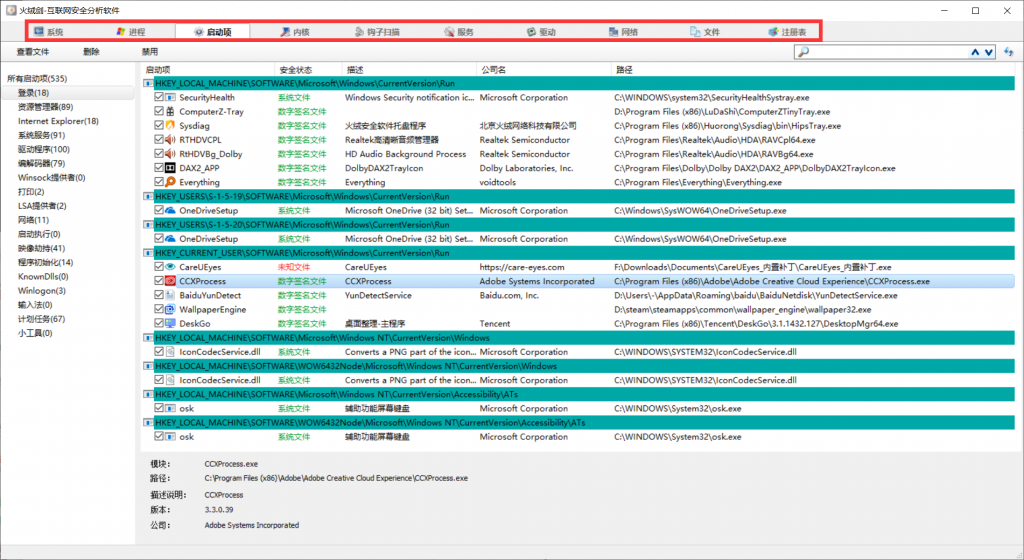Viewport: 1024px width, 560px height.
Task: Click the Sysdiag flame icon in the list
Action: [x=170, y=126]
